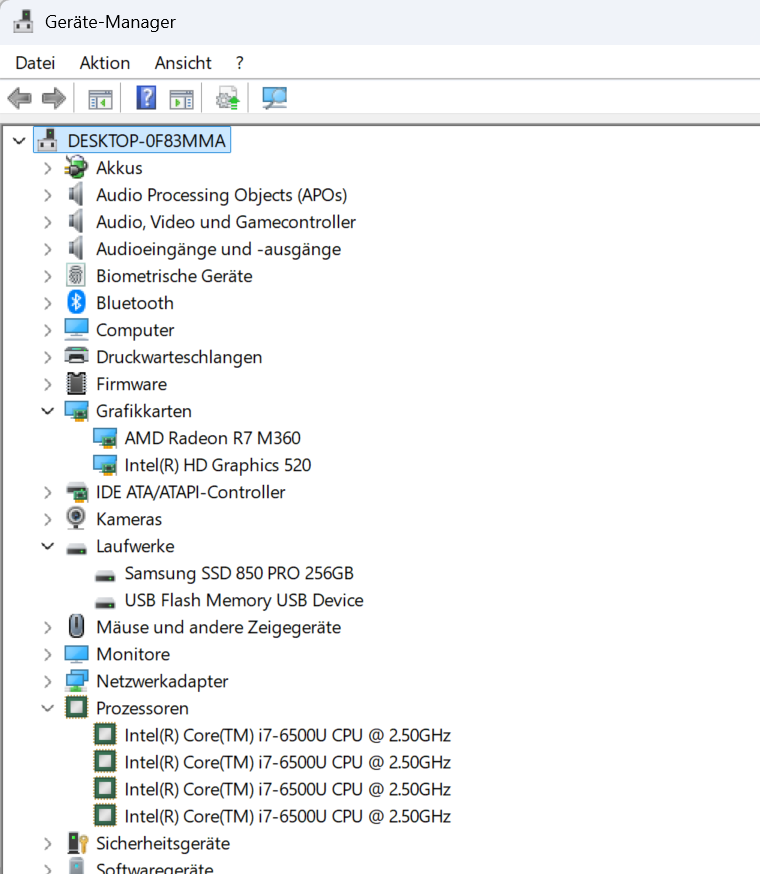Viewport: 760px width, 874px height.
Task: Open Help via blue question mark icon
Action: coord(146,98)
